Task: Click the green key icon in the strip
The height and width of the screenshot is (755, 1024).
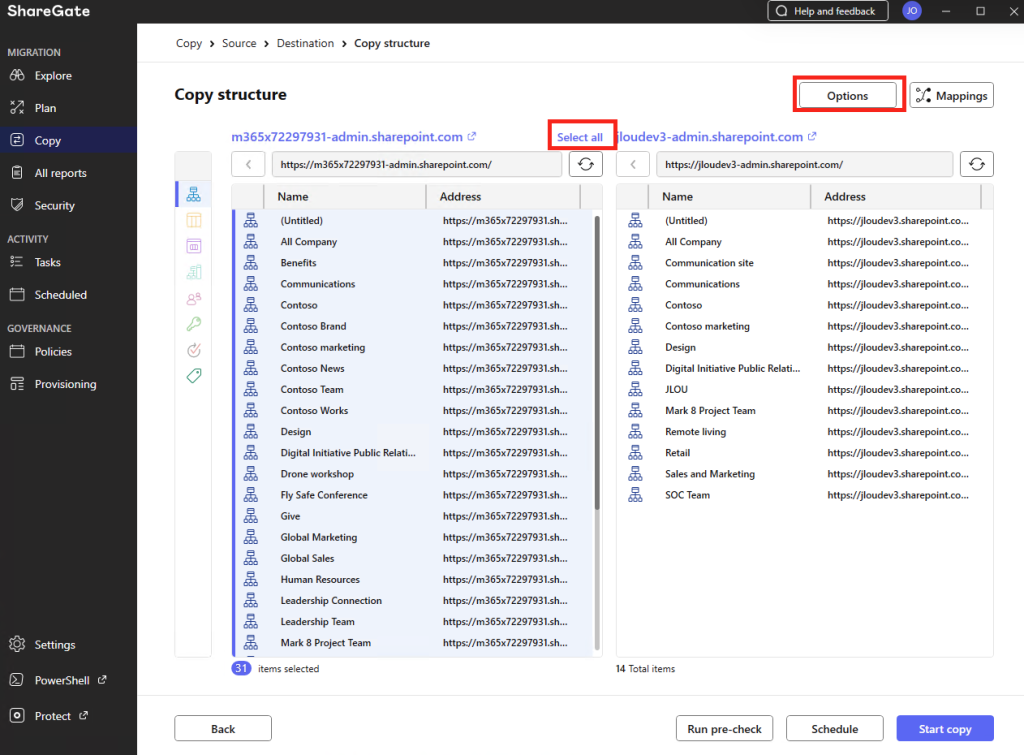Action: click(193, 324)
